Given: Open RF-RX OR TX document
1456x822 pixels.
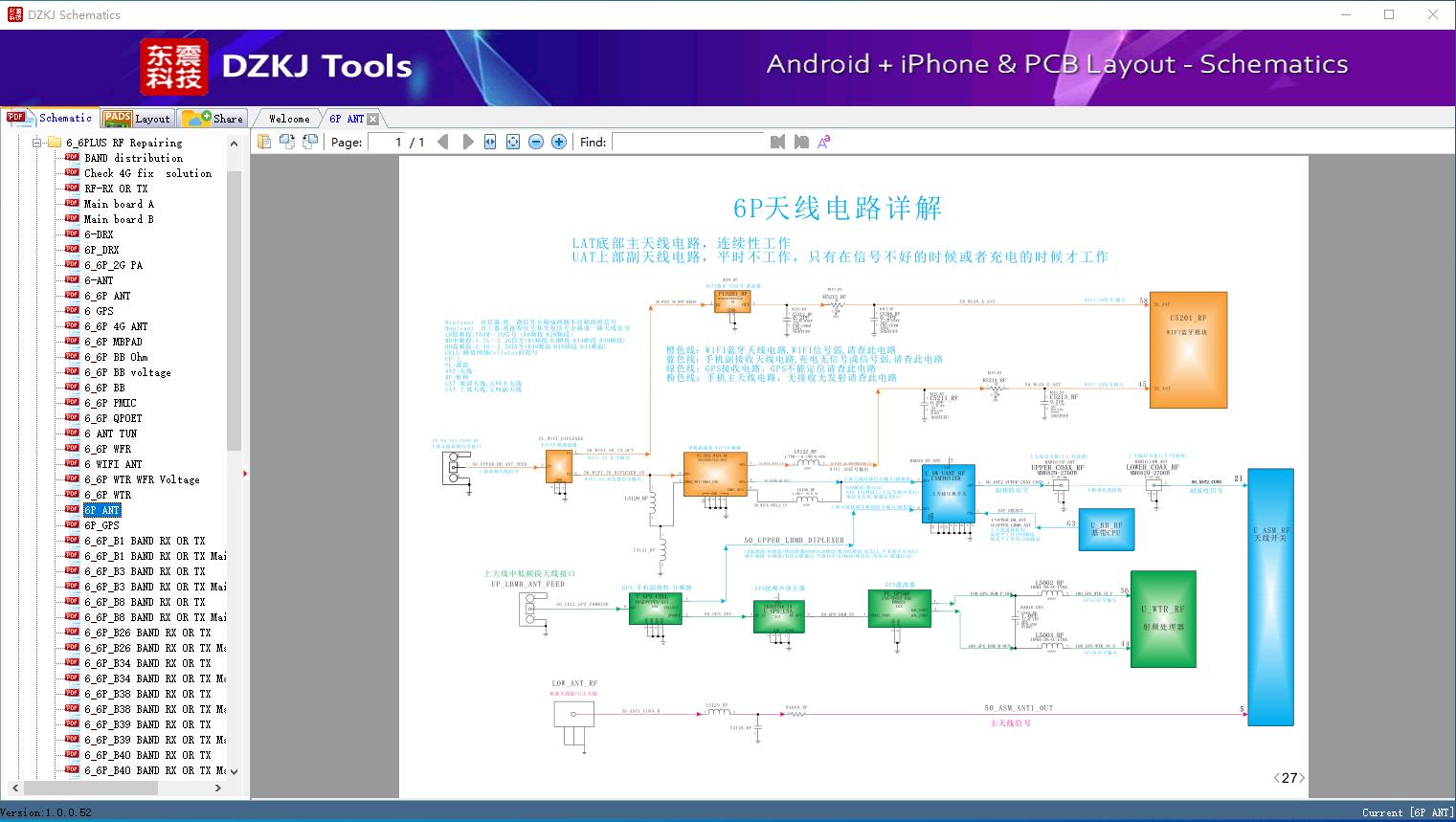Looking at the screenshot, I should pos(116,189).
